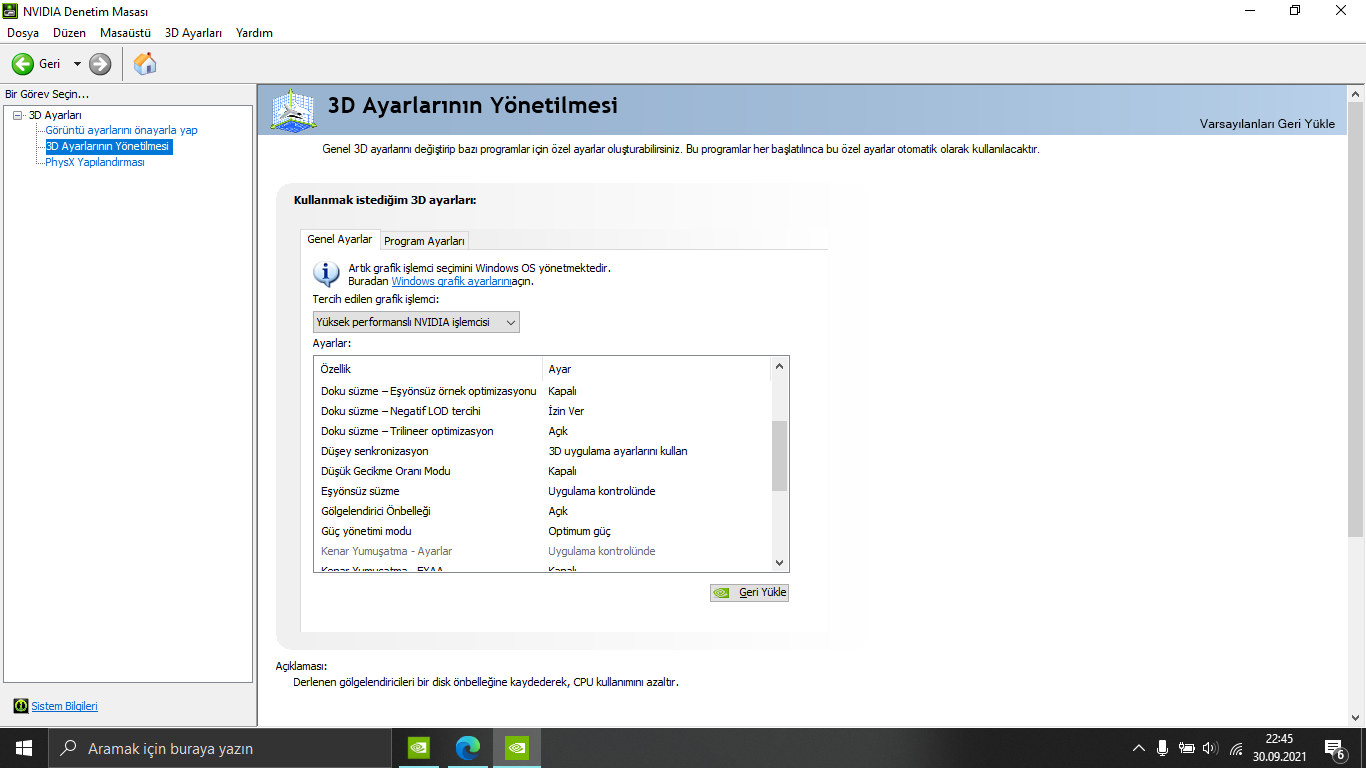
Task: Open the network tray icon
Action: 1236,748
